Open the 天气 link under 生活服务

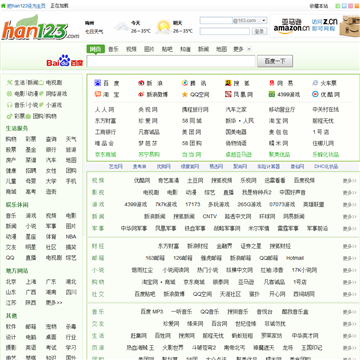(x=71, y=139)
